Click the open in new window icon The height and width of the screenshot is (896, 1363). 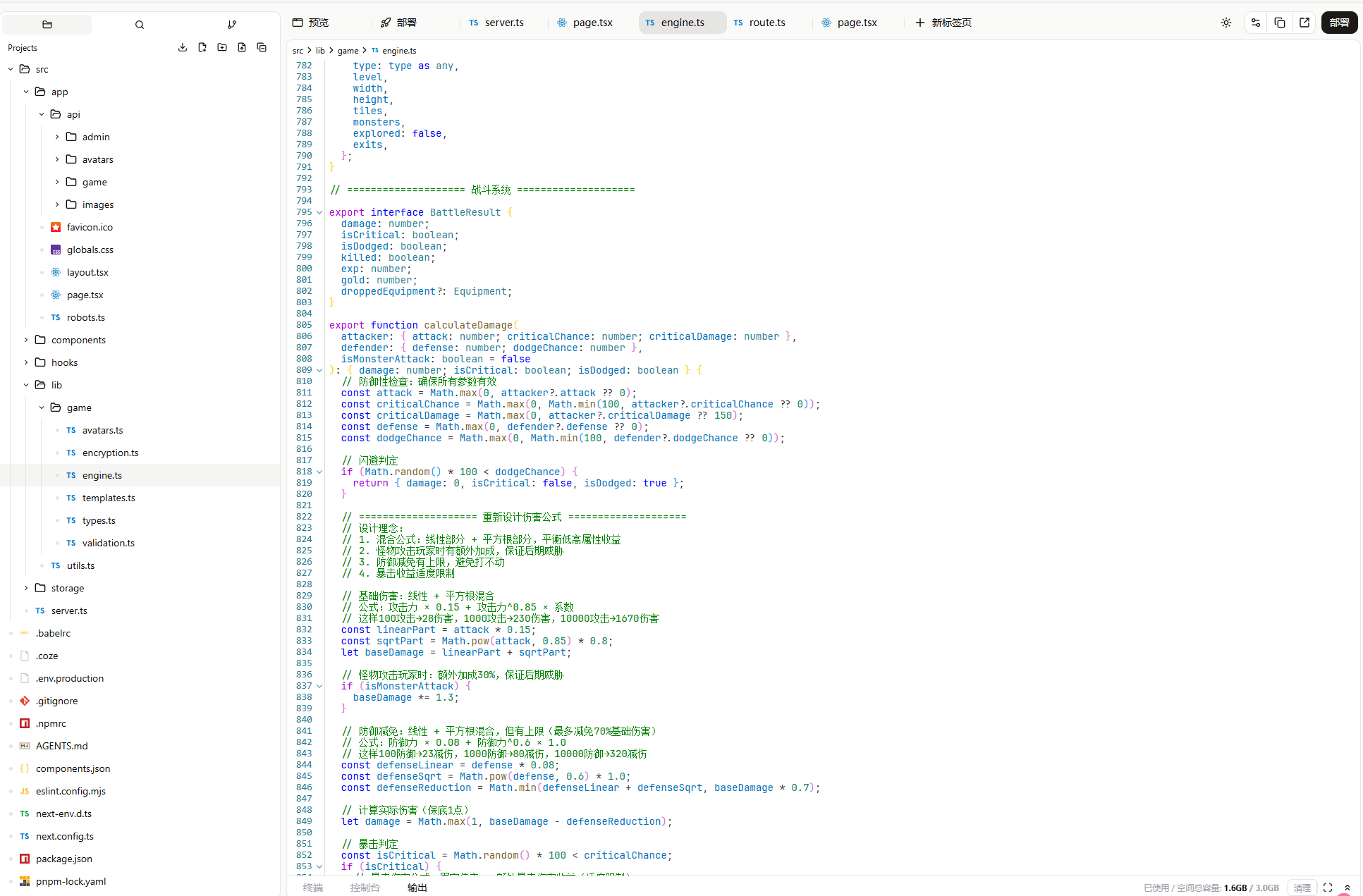(1304, 23)
